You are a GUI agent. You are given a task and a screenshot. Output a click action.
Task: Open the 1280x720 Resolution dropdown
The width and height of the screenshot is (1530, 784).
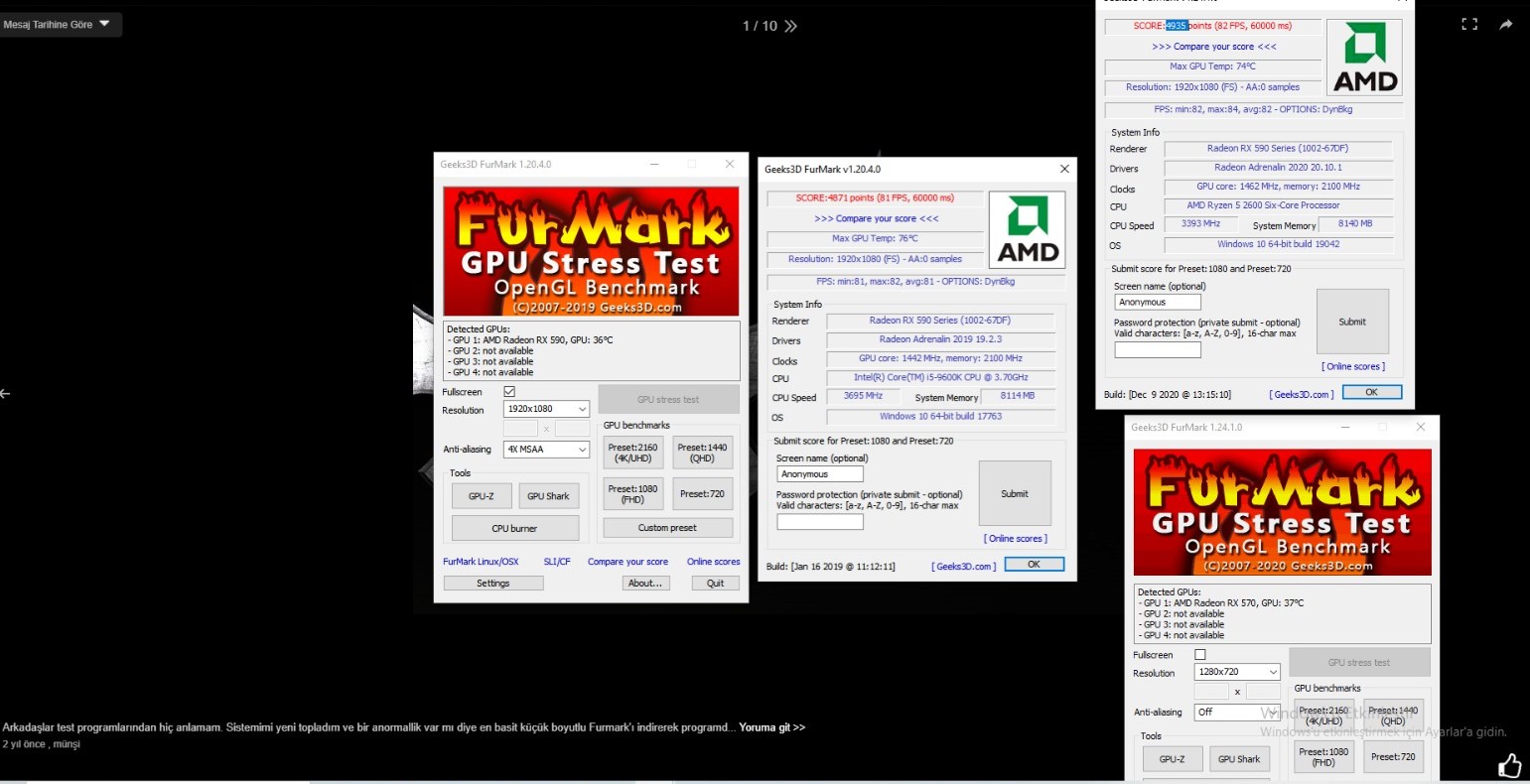1237,672
